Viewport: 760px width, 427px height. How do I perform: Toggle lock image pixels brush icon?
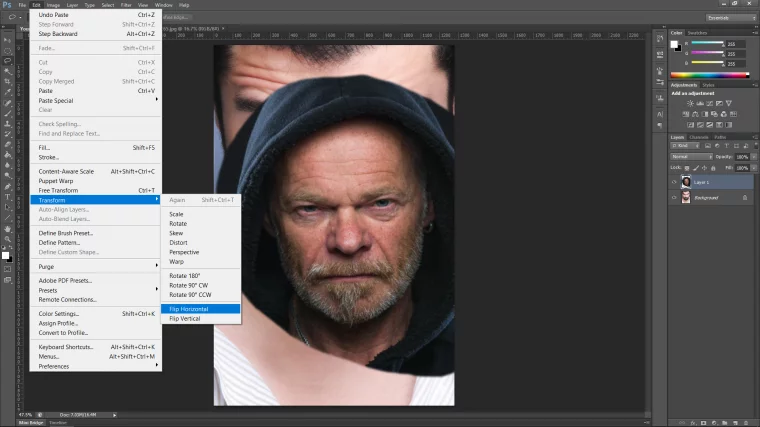coord(696,168)
